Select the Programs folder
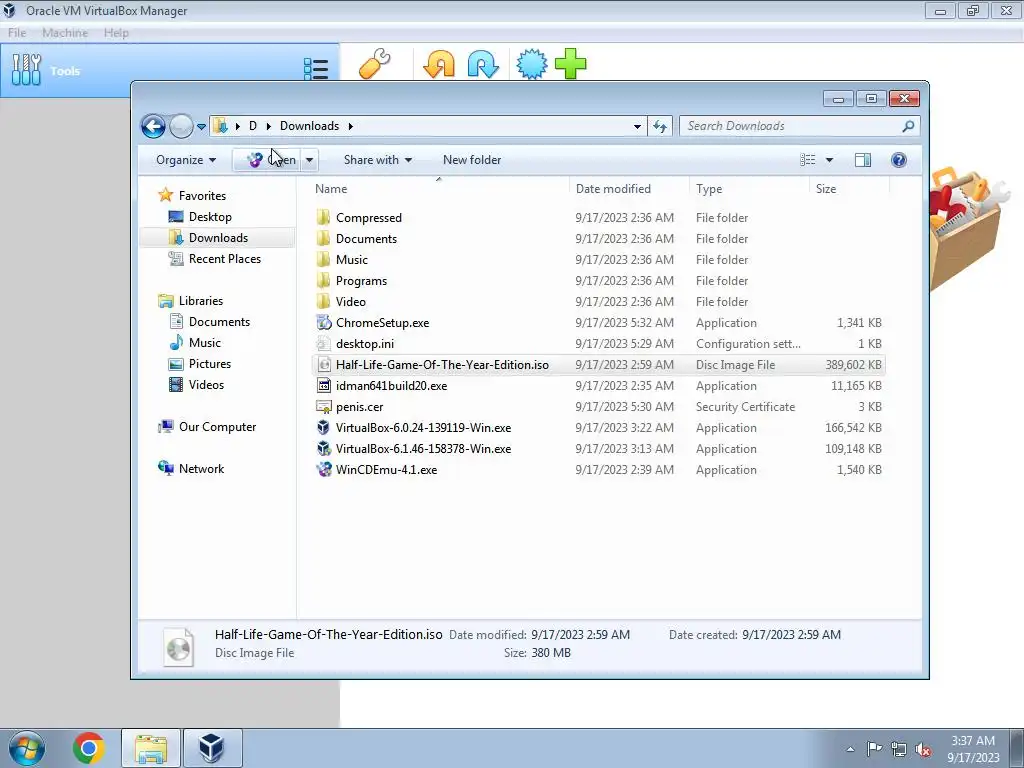Image resolution: width=1024 pixels, height=768 pixels. tap(361, 281)
